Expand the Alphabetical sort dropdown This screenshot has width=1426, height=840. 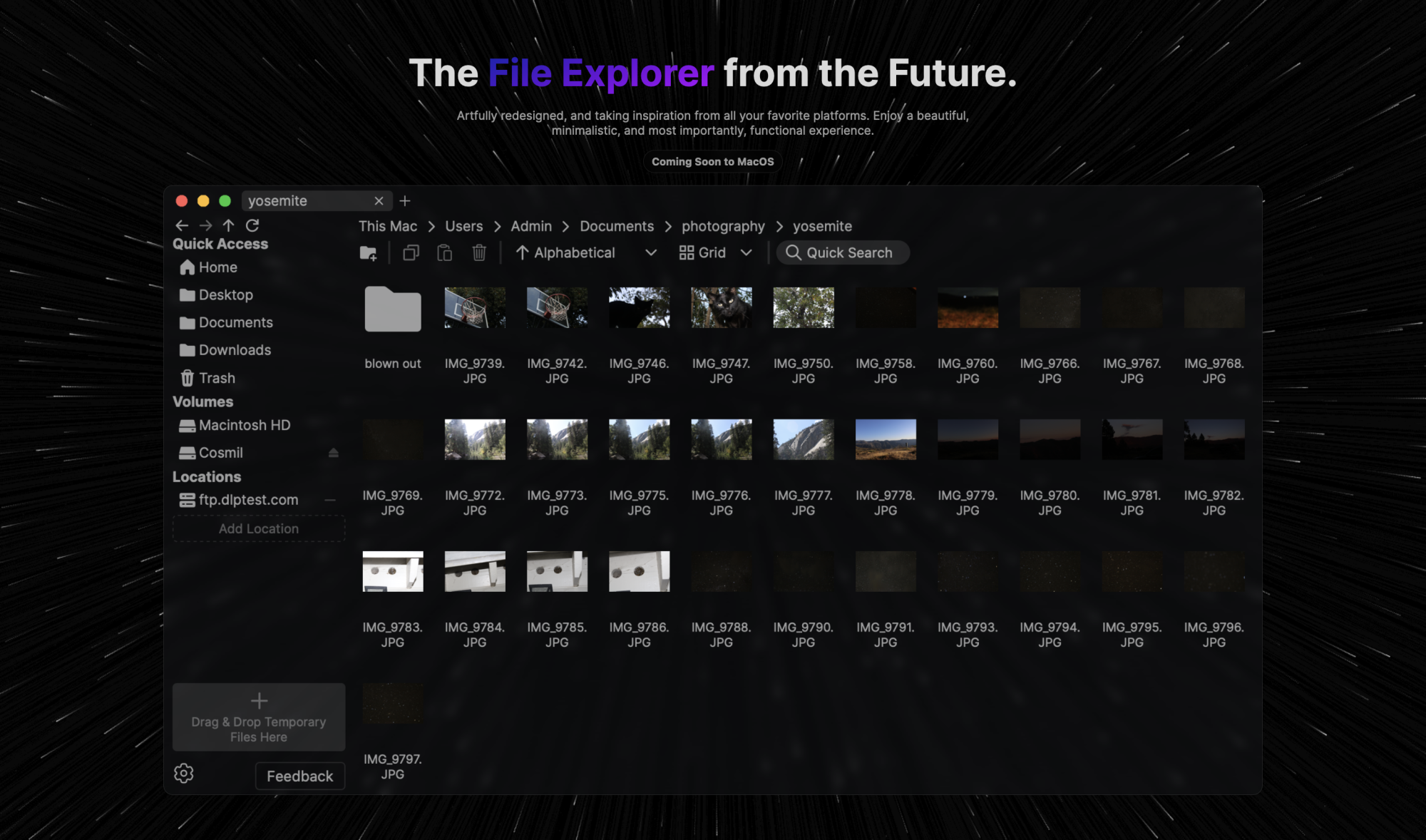(651, 253)
